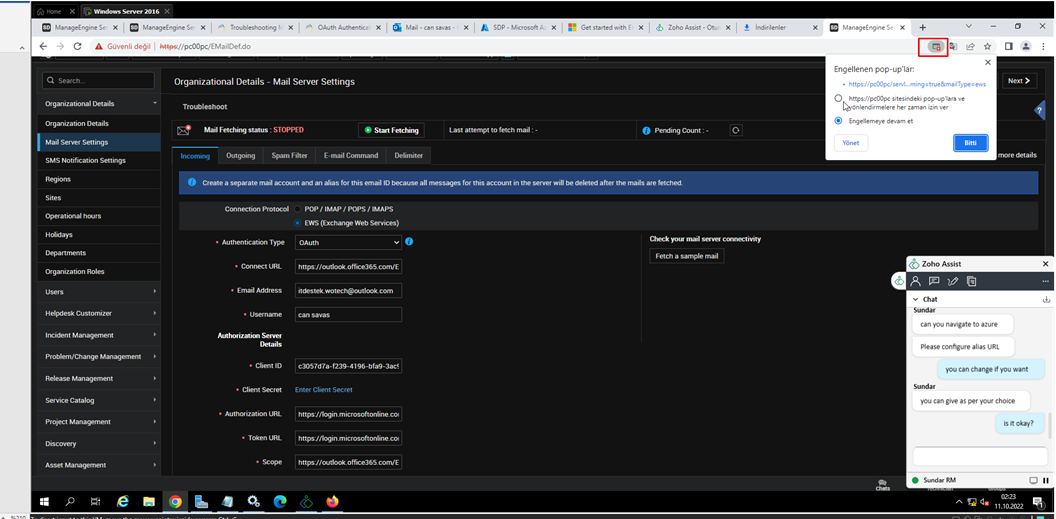Select the Zoho Assist annotation pen icon
This screenshot has width=1056, height=519.
[x=953, y=281]
